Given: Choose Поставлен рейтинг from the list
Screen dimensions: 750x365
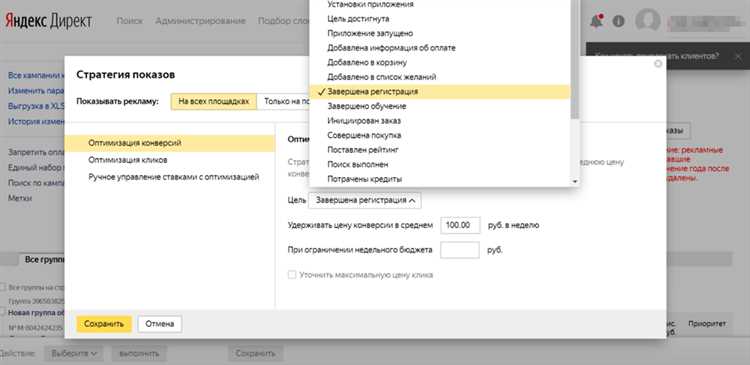Looking at the screenshot, I should [x=440, y=150].
